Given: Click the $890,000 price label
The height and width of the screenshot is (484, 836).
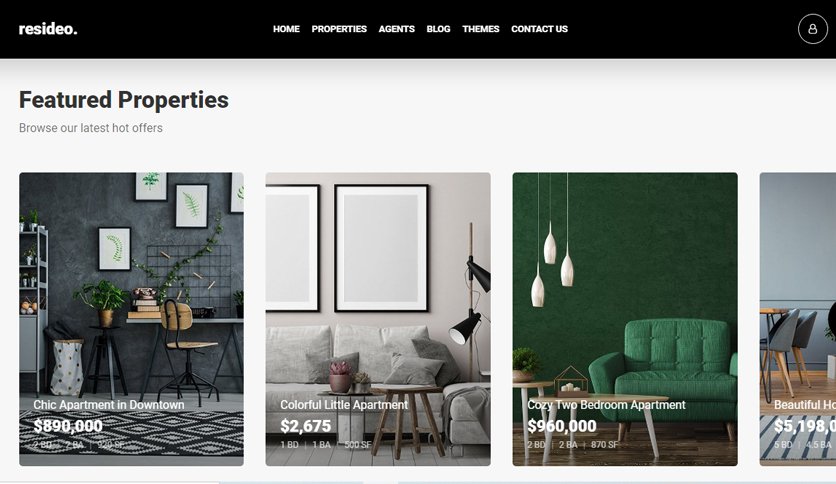Looking at the screenshot, I should point(68,426).
